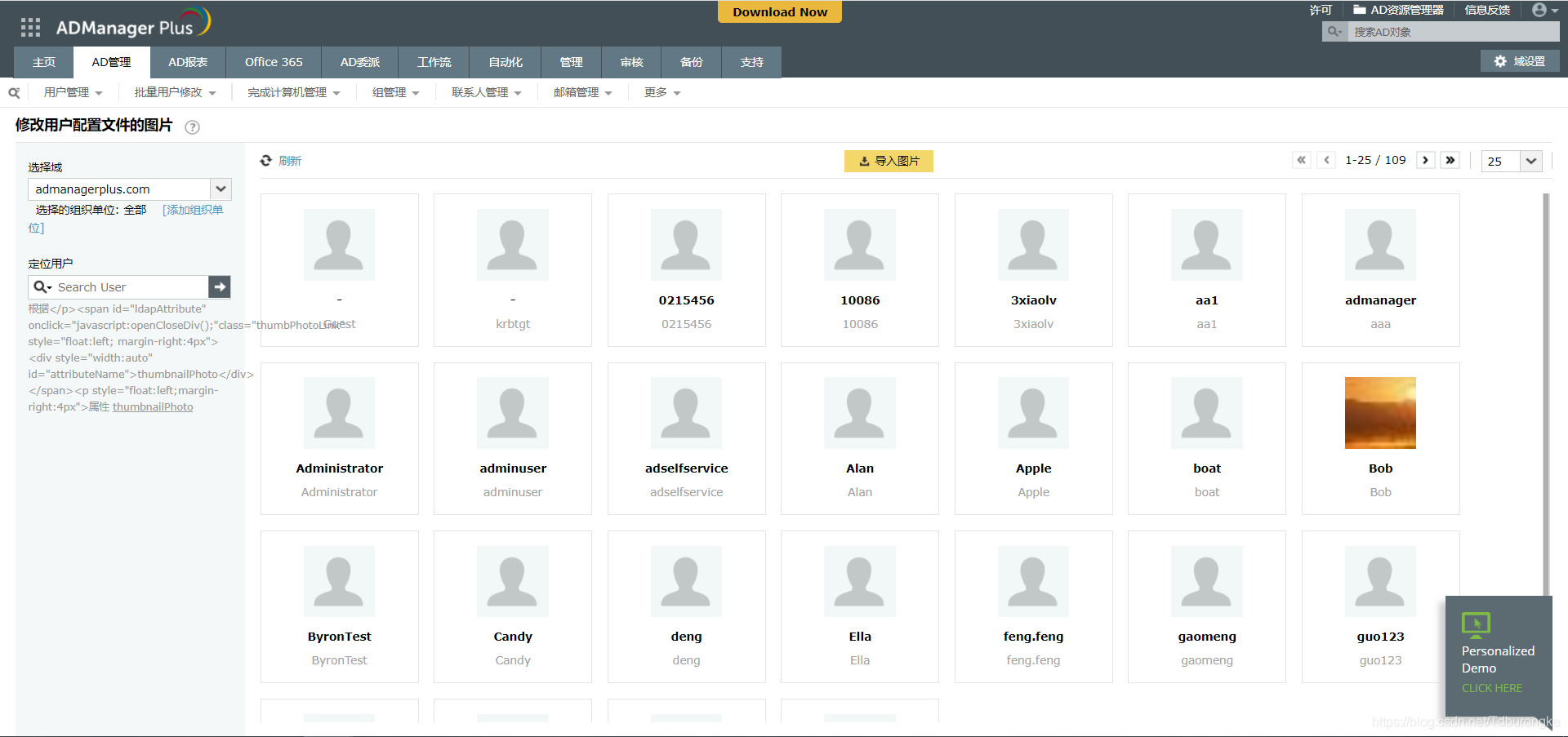Viewport: 1568px width, 737px height.
Task: Go to the previous page of results
Action: click(x=1327, y=160)
